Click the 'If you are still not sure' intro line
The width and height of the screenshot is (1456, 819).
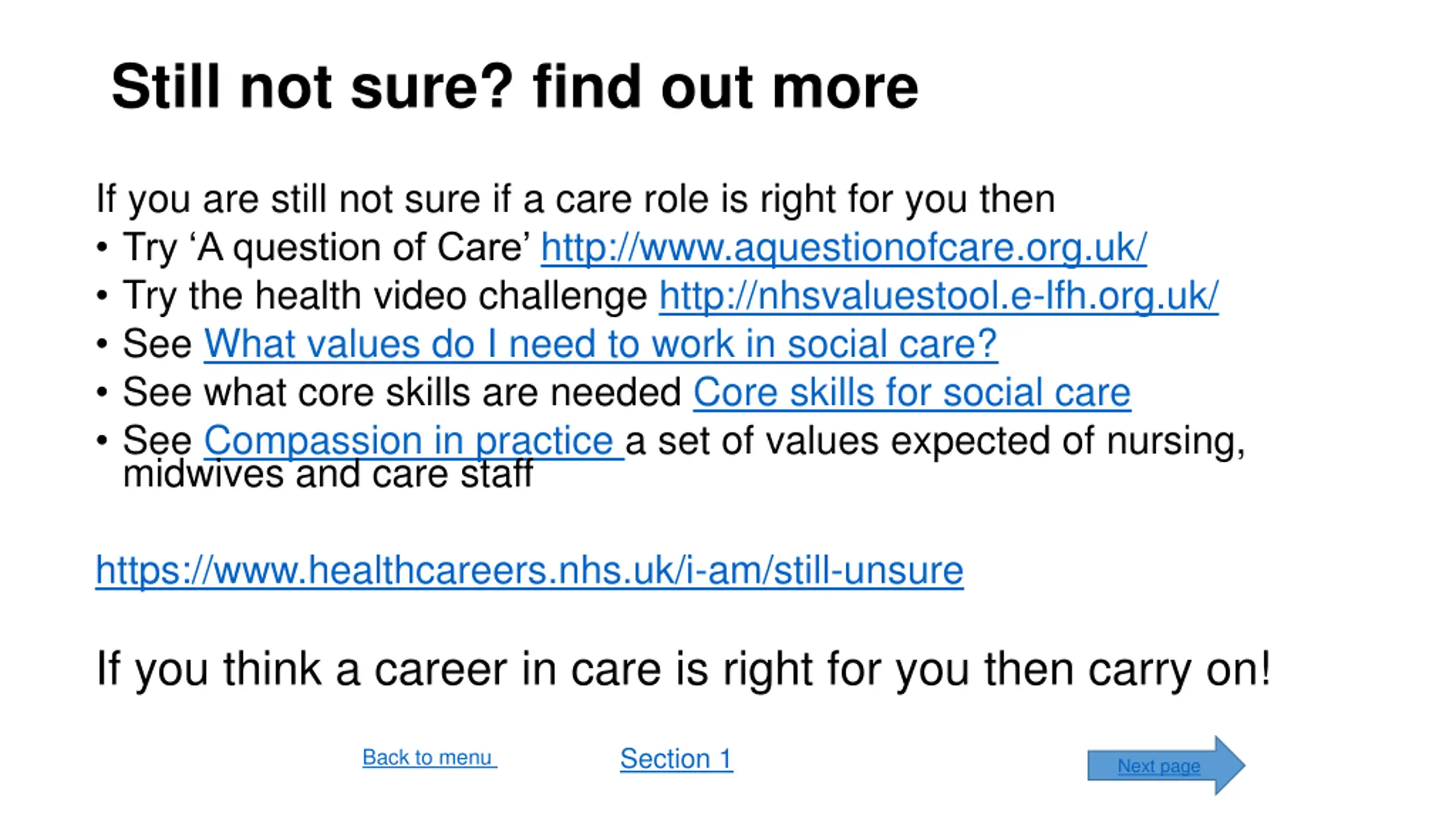pos(575,200)
